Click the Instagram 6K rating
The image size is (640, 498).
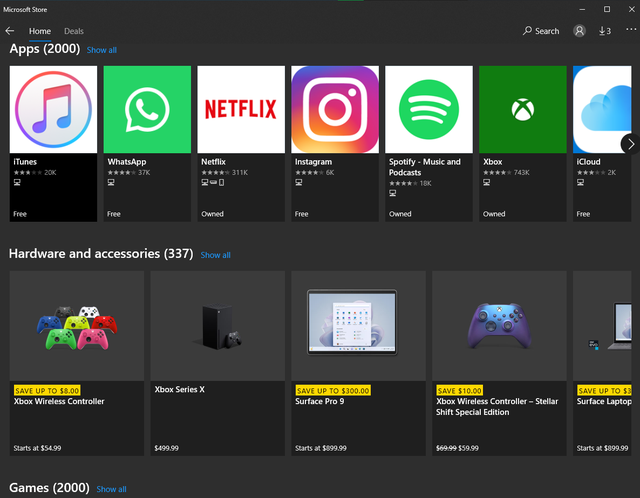(315, 173)
